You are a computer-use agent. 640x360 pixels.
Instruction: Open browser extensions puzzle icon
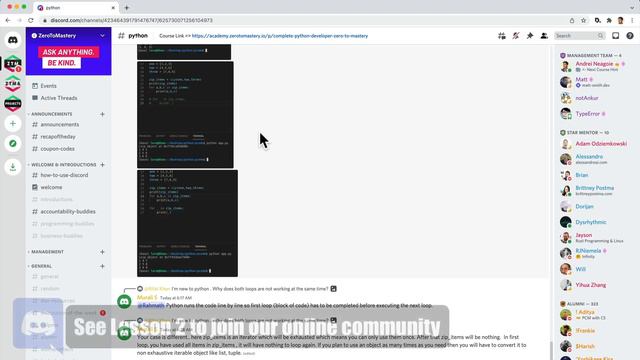(609, 20)
